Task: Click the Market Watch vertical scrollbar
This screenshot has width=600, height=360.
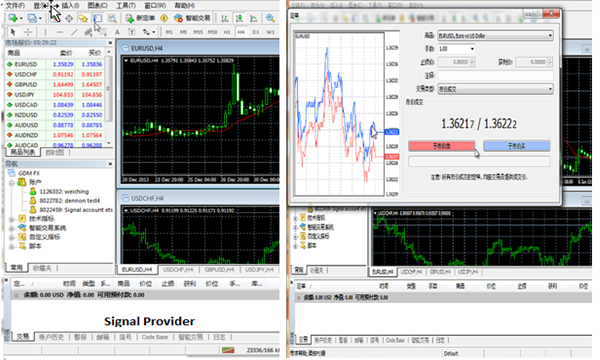Action: pos(109,97)
